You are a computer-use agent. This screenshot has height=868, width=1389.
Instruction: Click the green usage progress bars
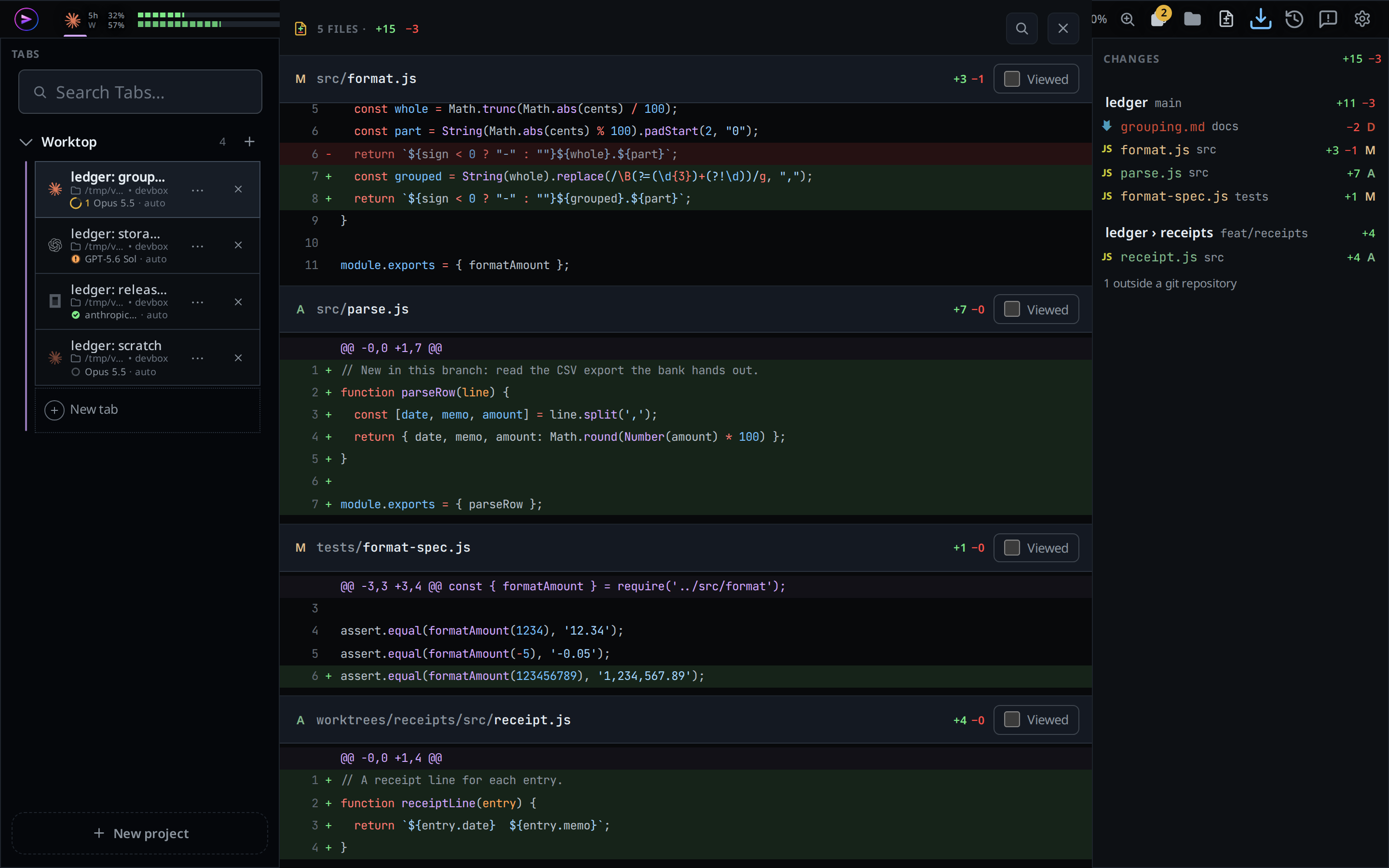(208, 19)
